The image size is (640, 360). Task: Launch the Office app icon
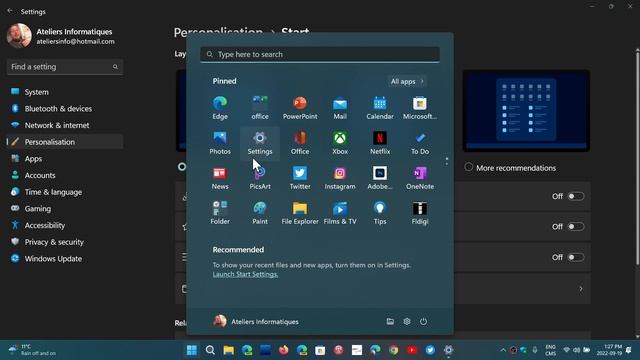click(x=300, y=143)
